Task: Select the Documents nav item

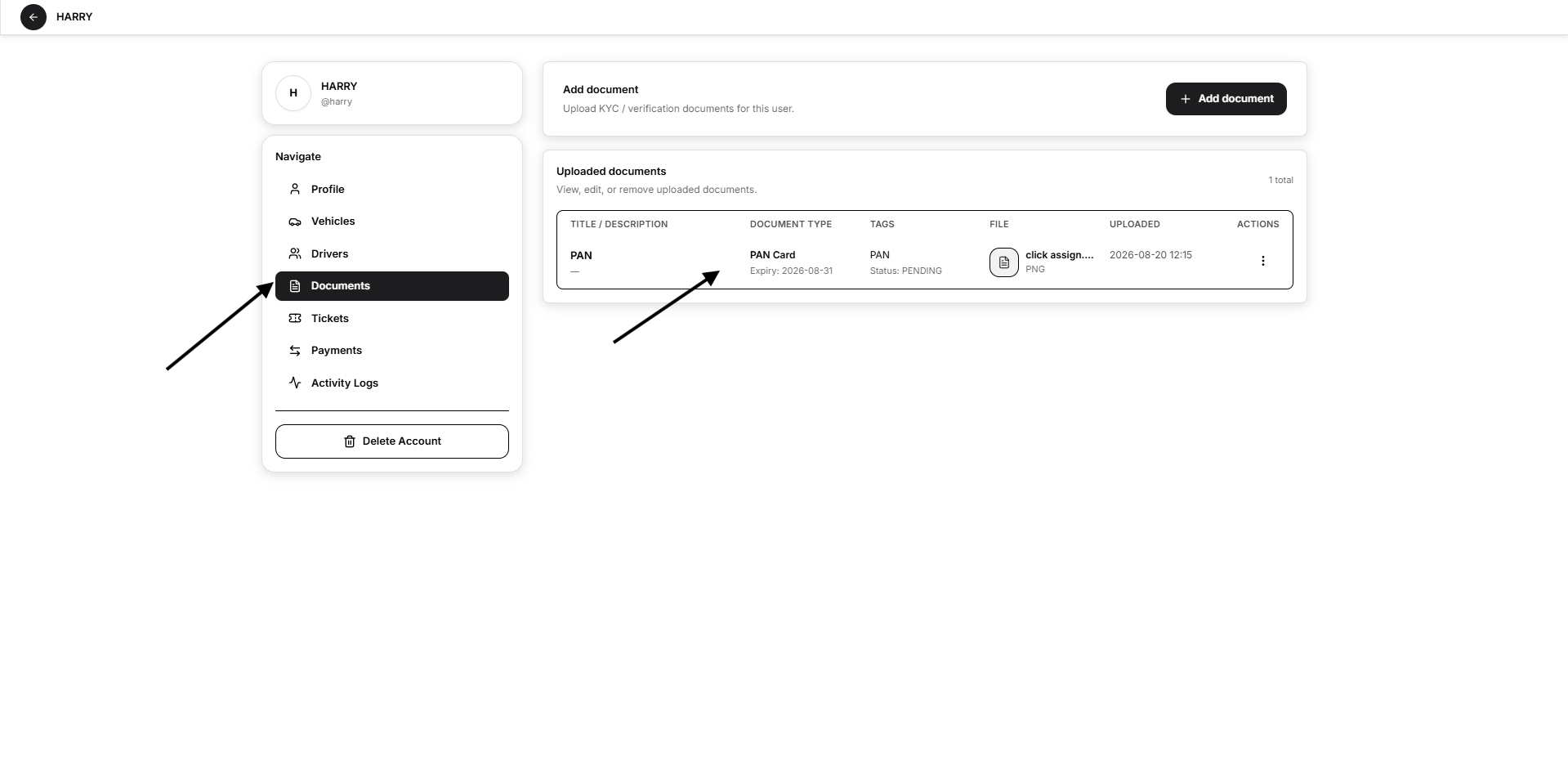Action: 392,286
